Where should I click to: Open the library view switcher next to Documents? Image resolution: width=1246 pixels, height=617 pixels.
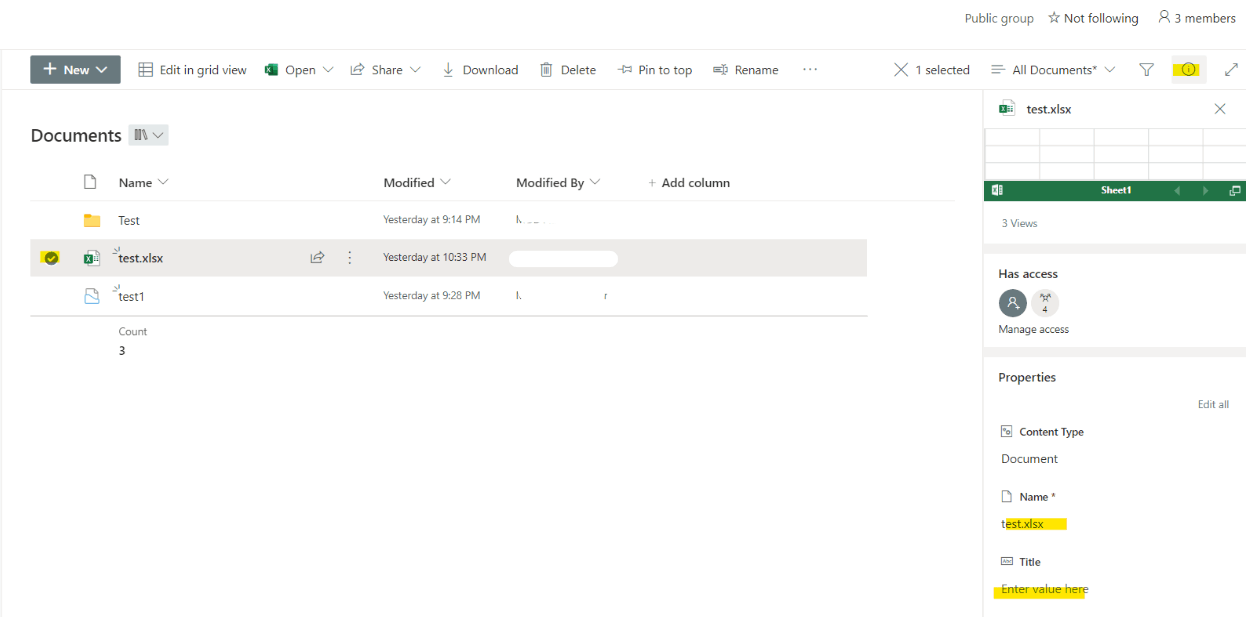pos(148,135)
